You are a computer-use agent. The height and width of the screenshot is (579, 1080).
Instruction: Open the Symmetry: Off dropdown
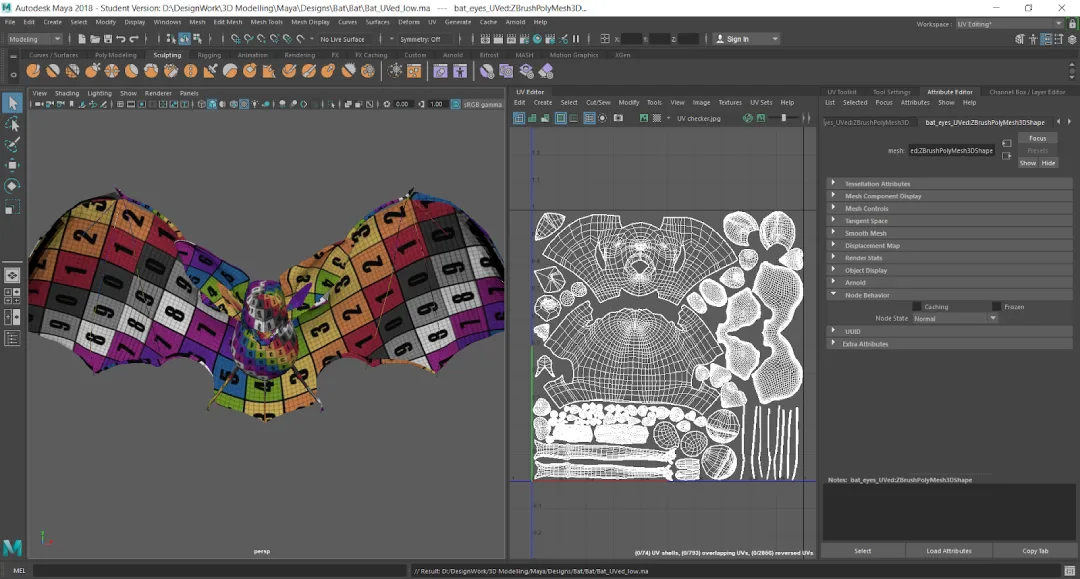click(x=425, y=39)
